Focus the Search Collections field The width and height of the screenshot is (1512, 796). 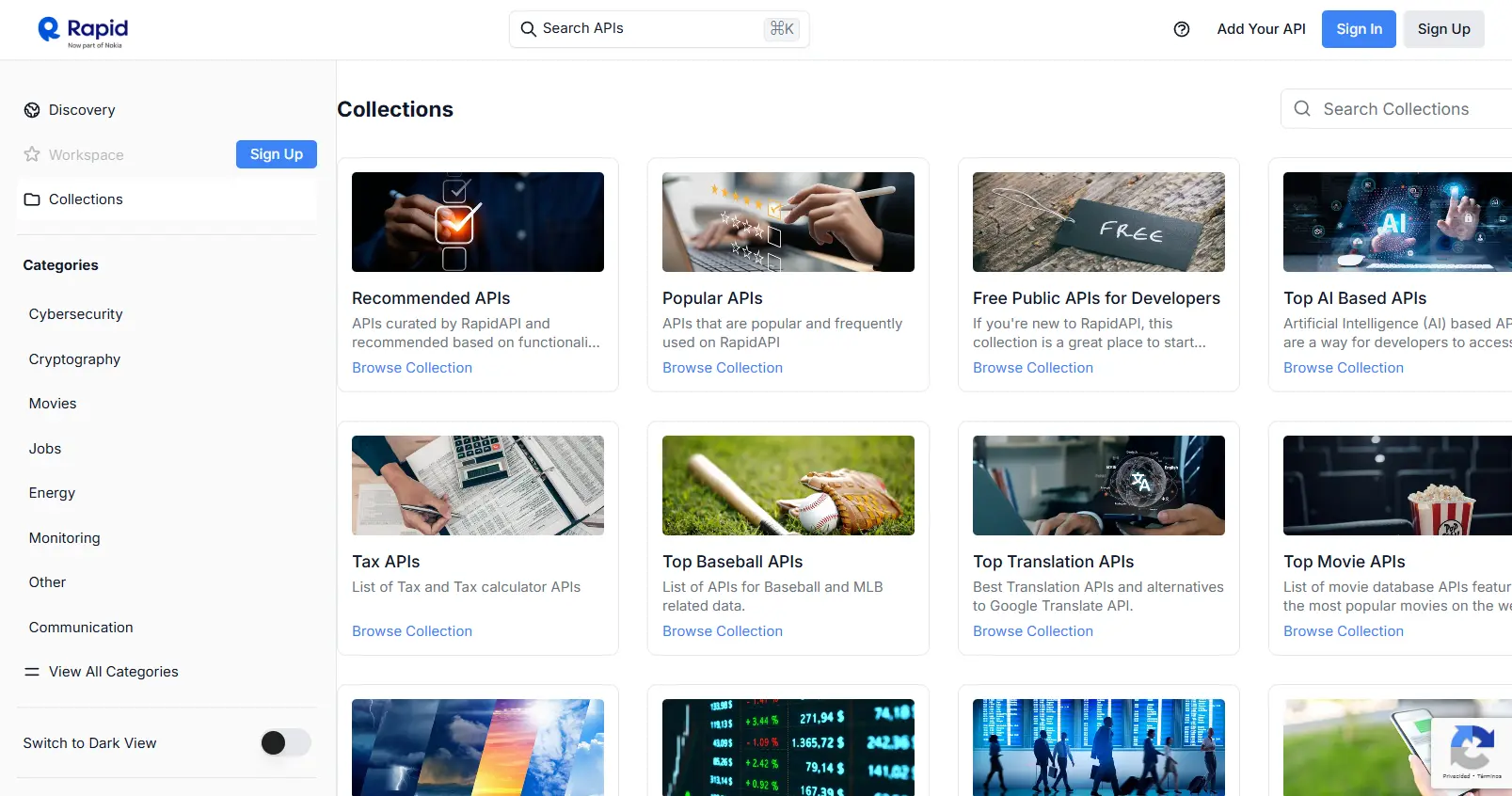point(1396,109)
